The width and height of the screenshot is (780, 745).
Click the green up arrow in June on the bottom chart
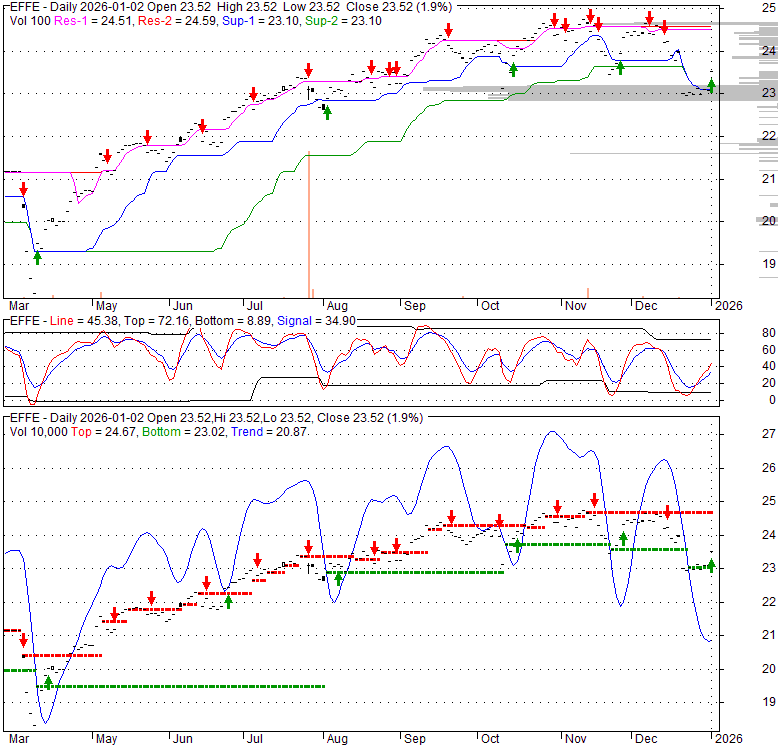tap(229, 601)
